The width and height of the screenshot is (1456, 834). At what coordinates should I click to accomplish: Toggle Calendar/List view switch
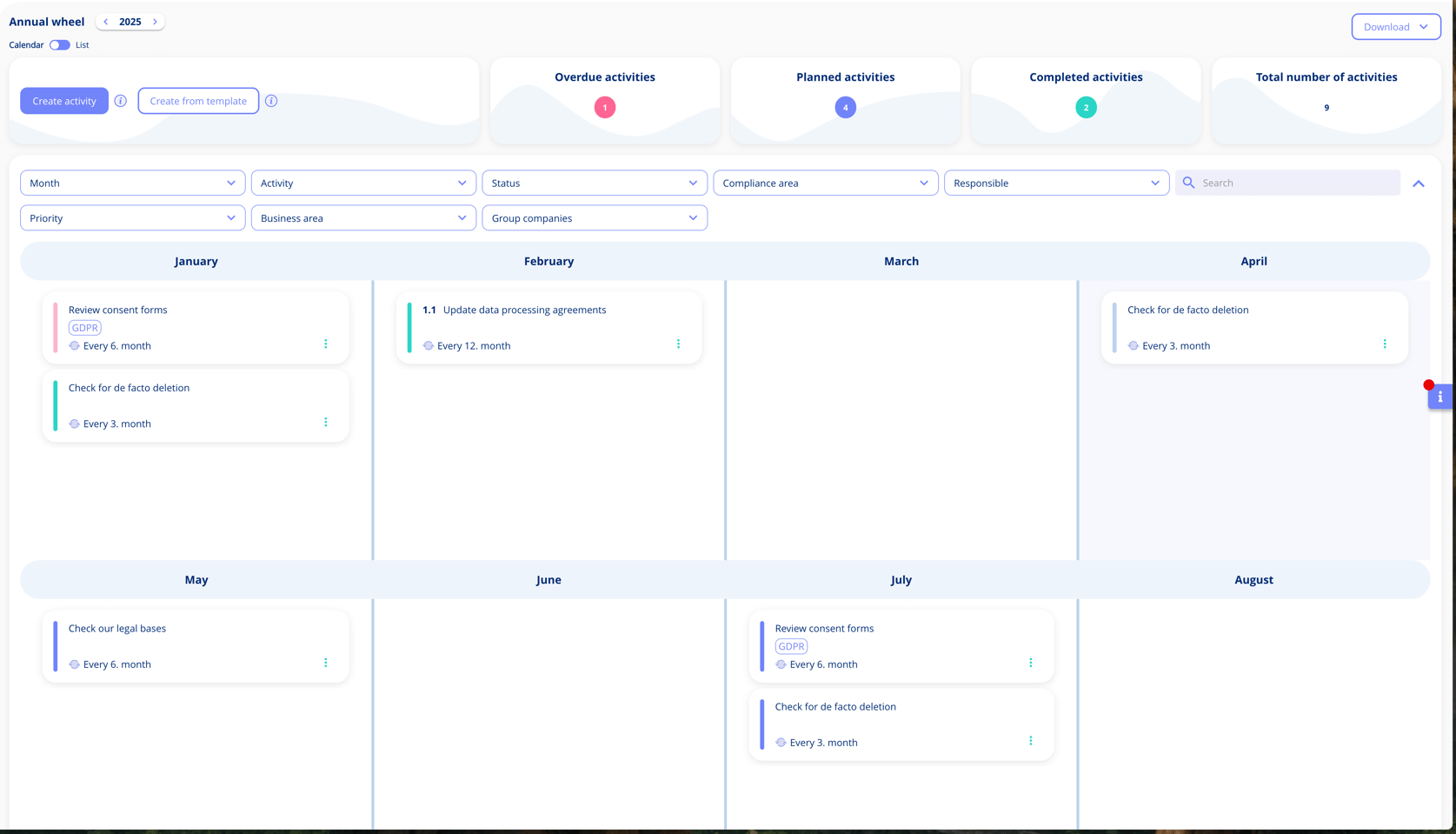[59, 45]
